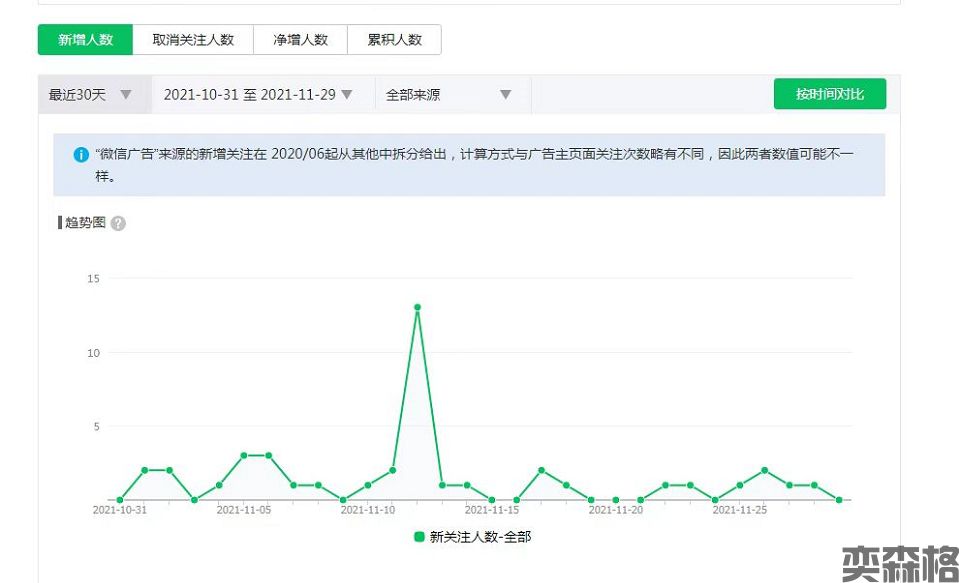The width and height of the screenshot is (959, 583).
Task: Click the data point above 2021-11-20
Action: (x=616, y=500)
